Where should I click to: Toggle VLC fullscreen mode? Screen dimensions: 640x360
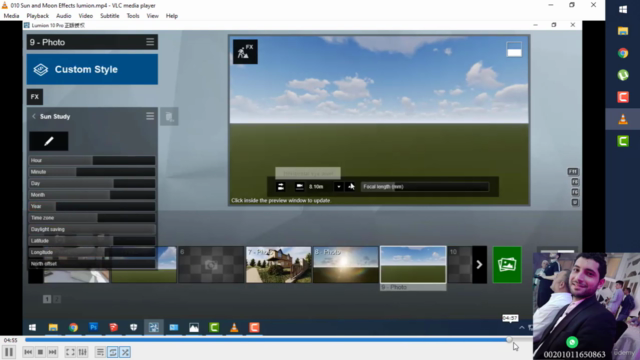(x=70, y=352)
